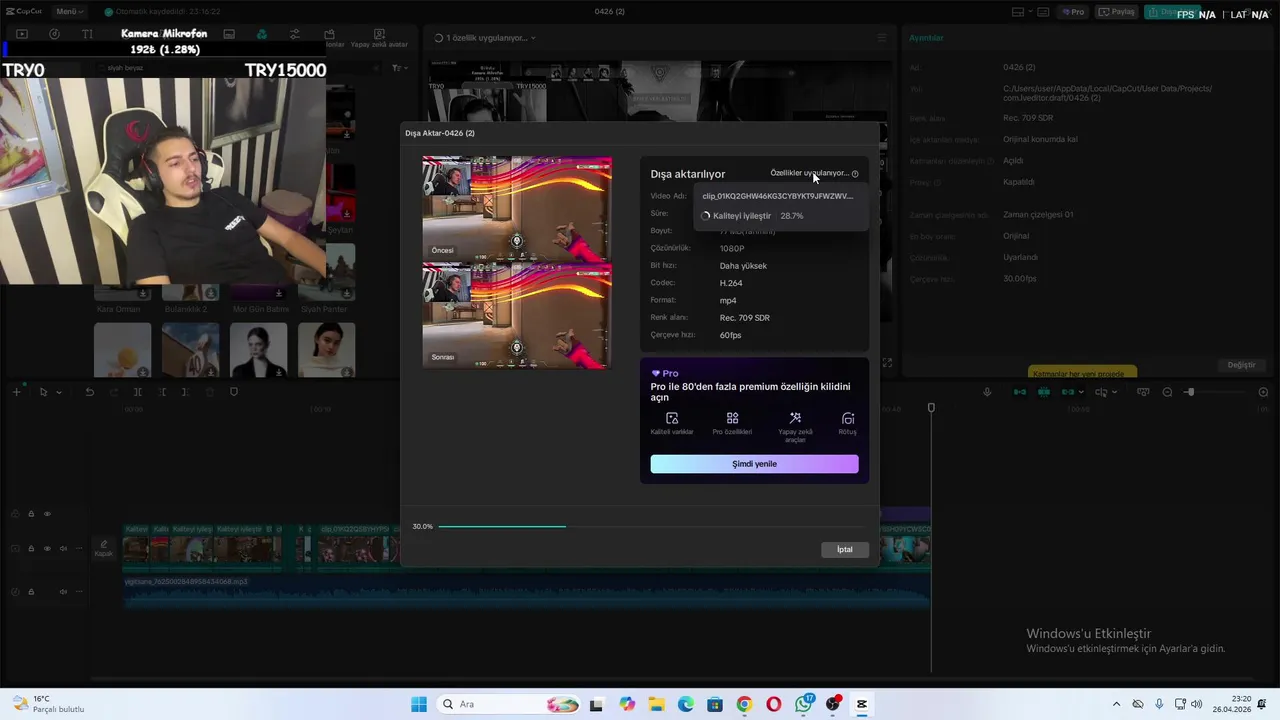Click the layout switch icon in title bar
Screen dimensions: 1280x720
pyautogui.click(x=1018, y=12)
